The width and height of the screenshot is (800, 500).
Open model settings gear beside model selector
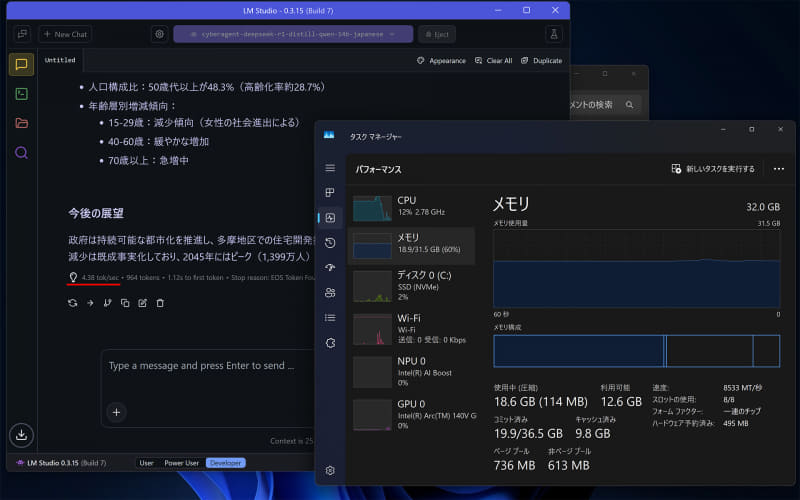pos(160,34)
